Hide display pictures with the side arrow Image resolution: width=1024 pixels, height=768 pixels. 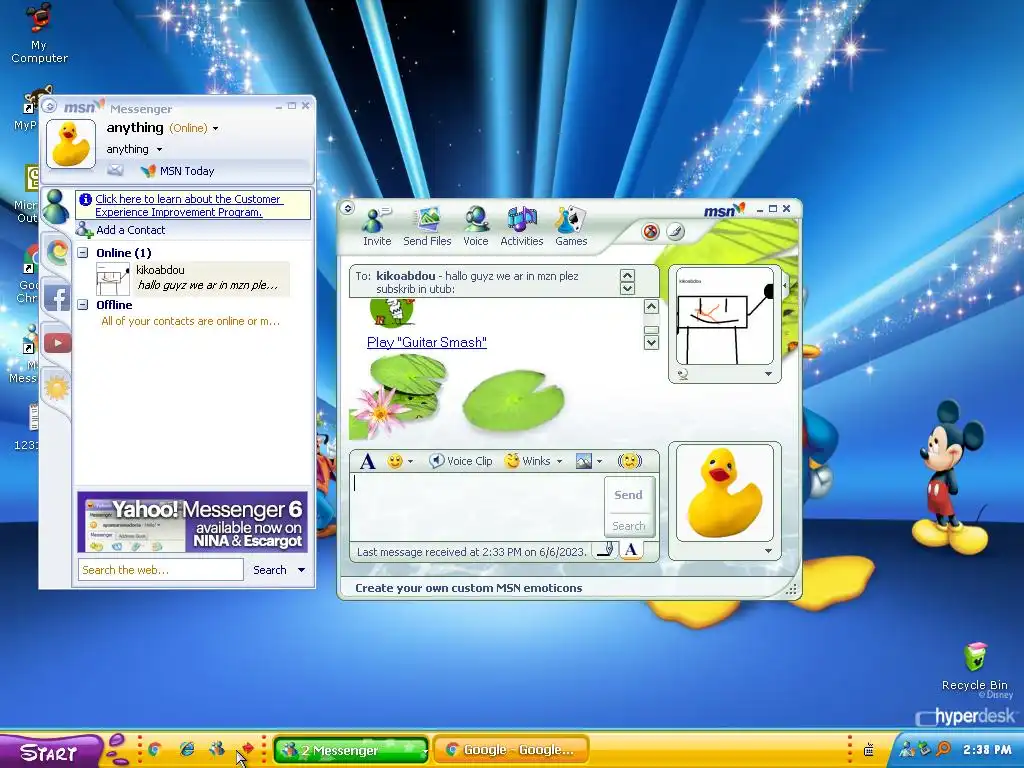tap(785, 285)
